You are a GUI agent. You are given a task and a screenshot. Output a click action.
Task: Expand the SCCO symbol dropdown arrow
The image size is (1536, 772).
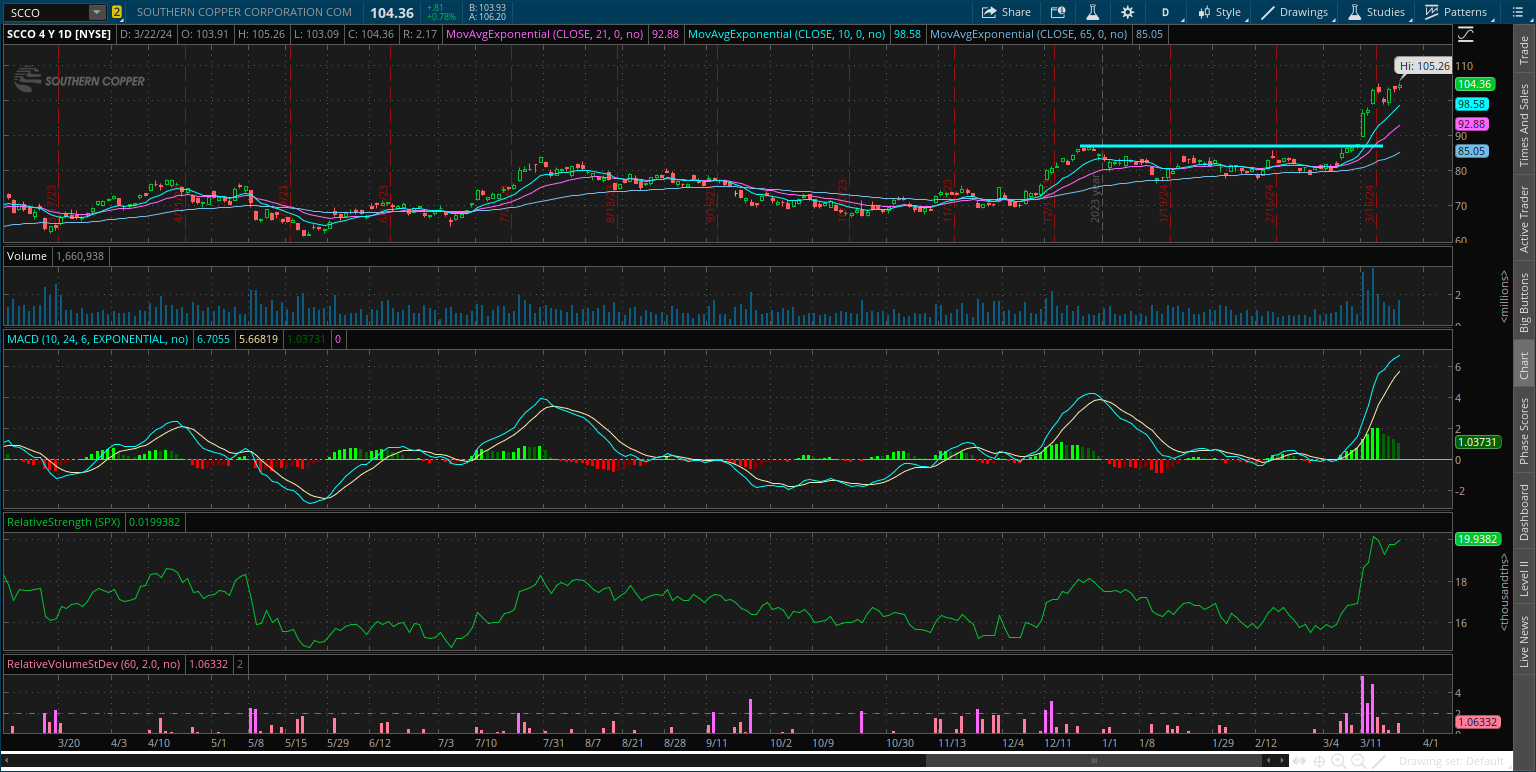click(x=96, y=12)
